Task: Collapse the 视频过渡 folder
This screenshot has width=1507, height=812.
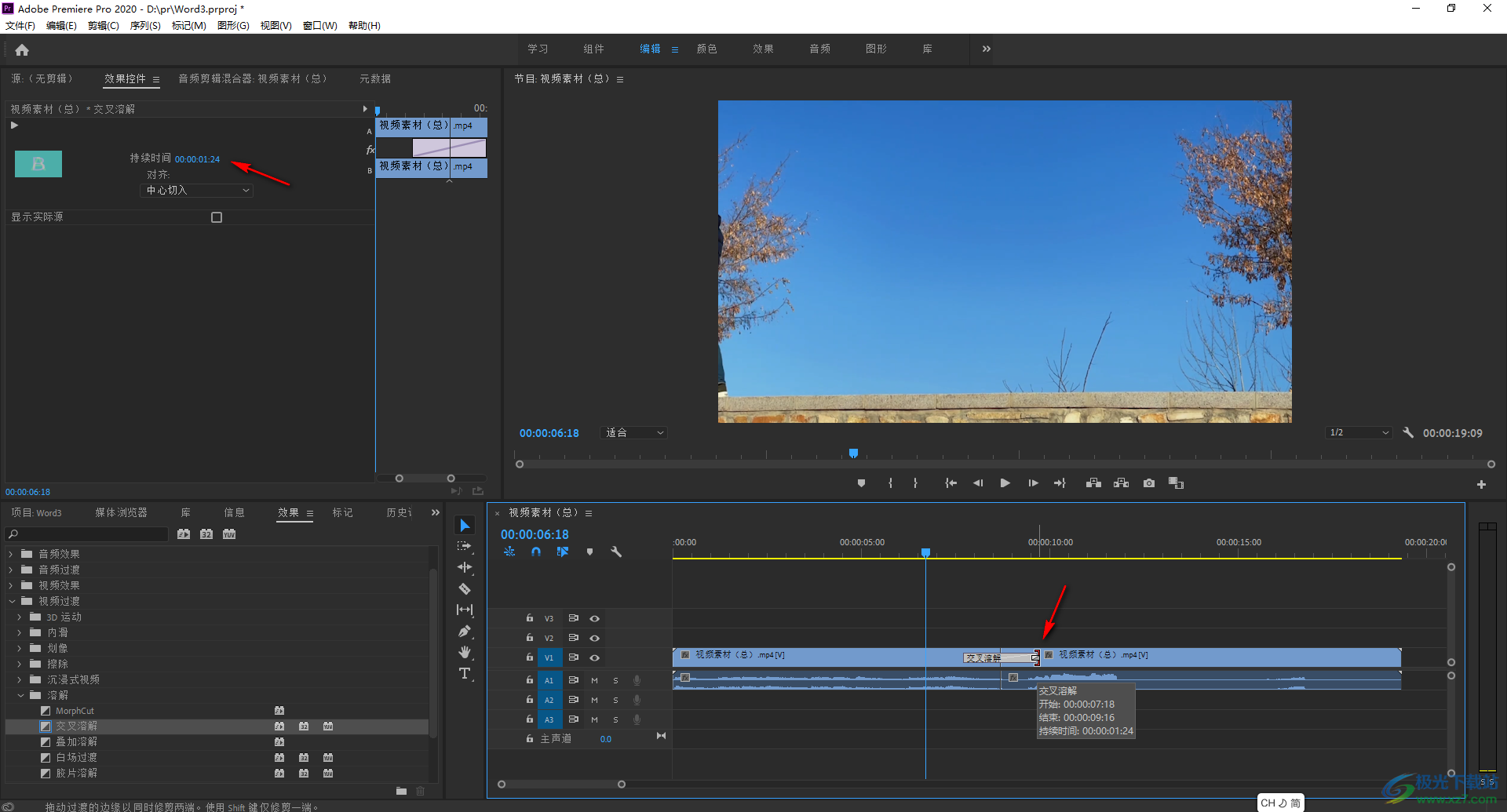Action: [x=12, y=601]
